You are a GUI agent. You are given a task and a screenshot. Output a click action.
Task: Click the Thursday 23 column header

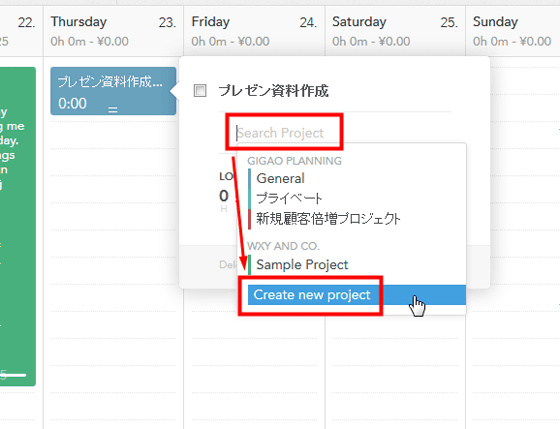pyautogui.click(x=113, y=31)
